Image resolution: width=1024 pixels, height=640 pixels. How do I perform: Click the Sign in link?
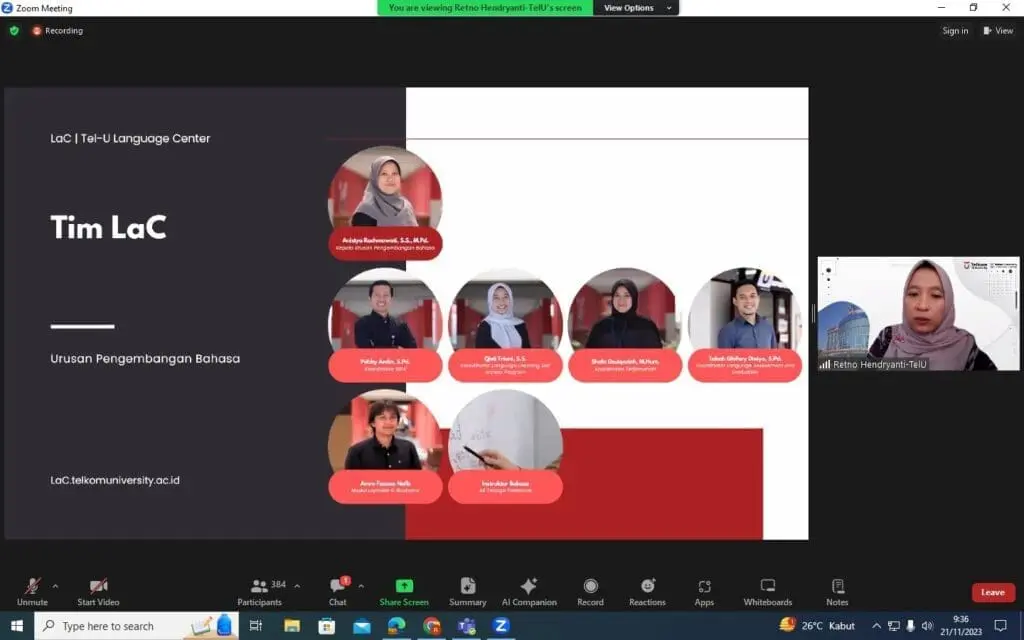click(955, 31)
